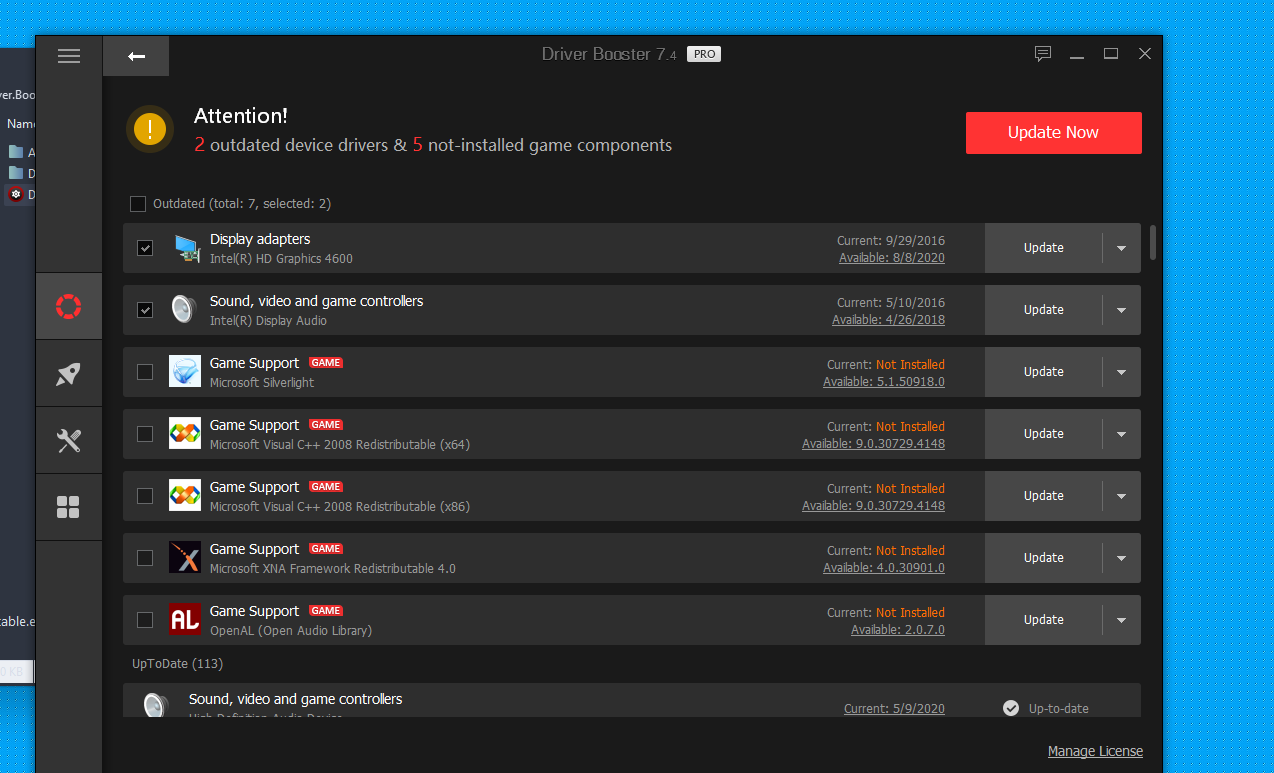
Task: Open the feedback chat bubble icon
Action: 1043,54
